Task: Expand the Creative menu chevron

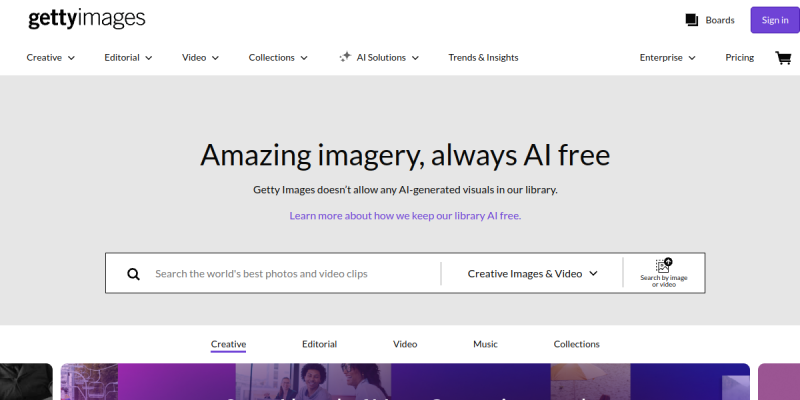Action: point(71,58)
